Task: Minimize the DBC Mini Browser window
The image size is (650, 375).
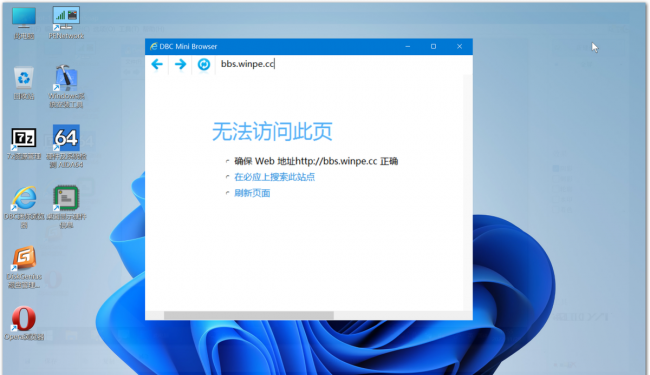Action: coord(408,46)
